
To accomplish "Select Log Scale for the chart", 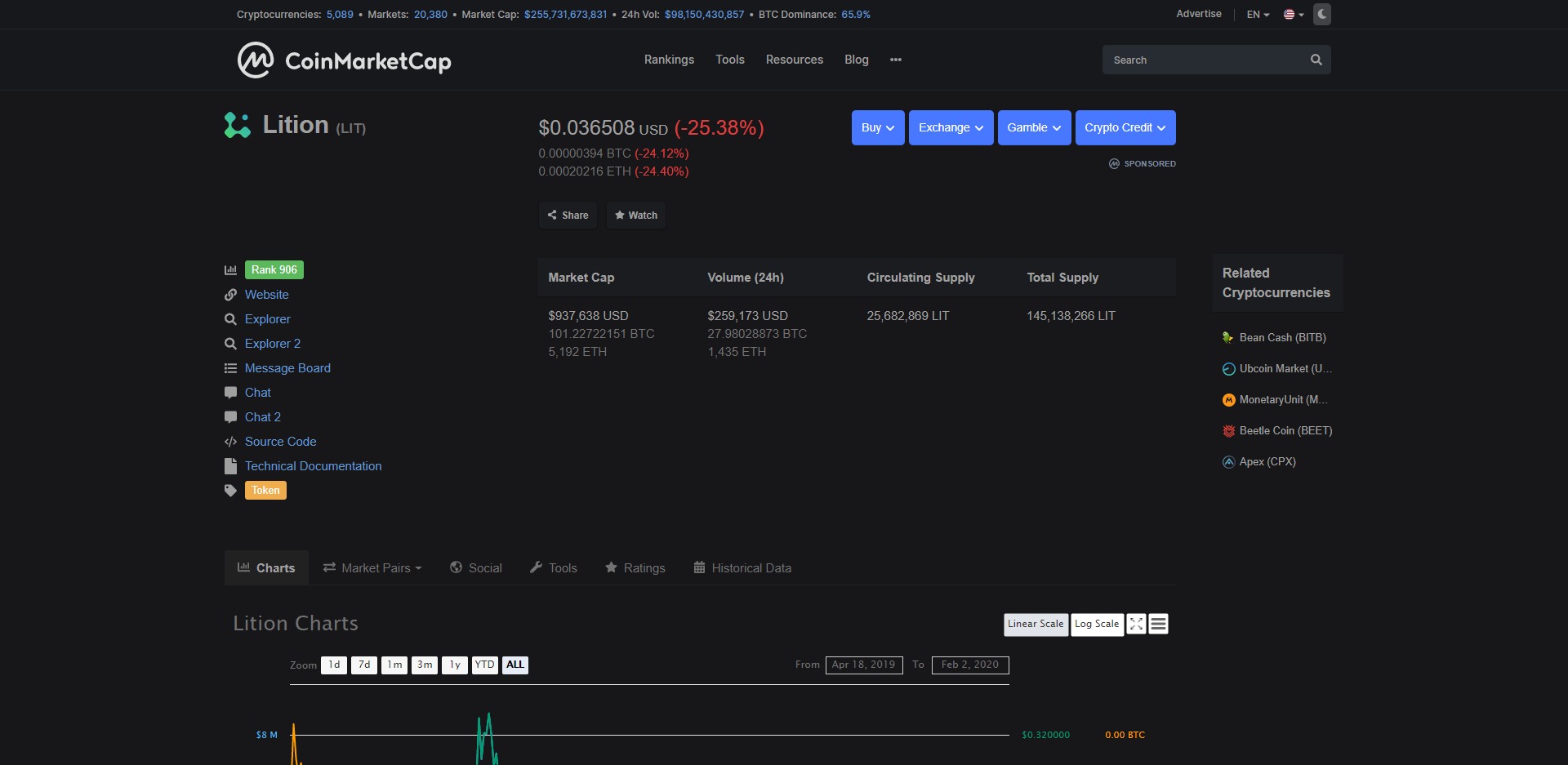I will tap(1097, 624).
